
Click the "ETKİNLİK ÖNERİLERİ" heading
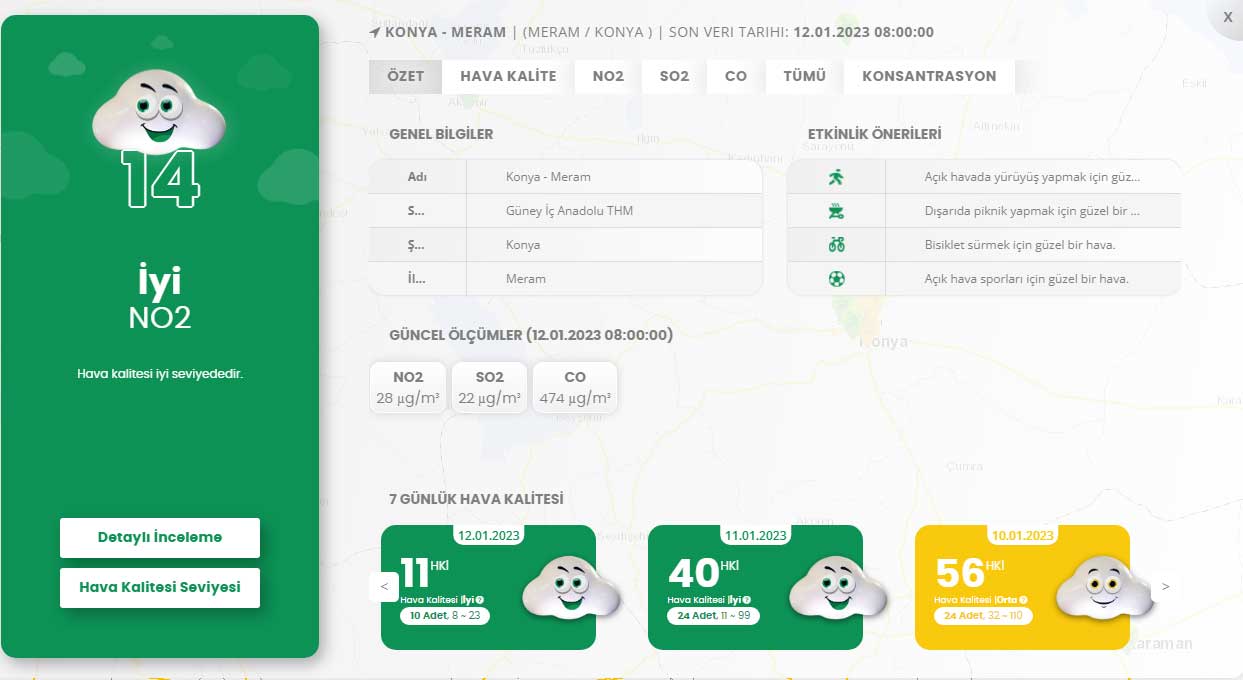pyautogui.click(x=875, y=134)
